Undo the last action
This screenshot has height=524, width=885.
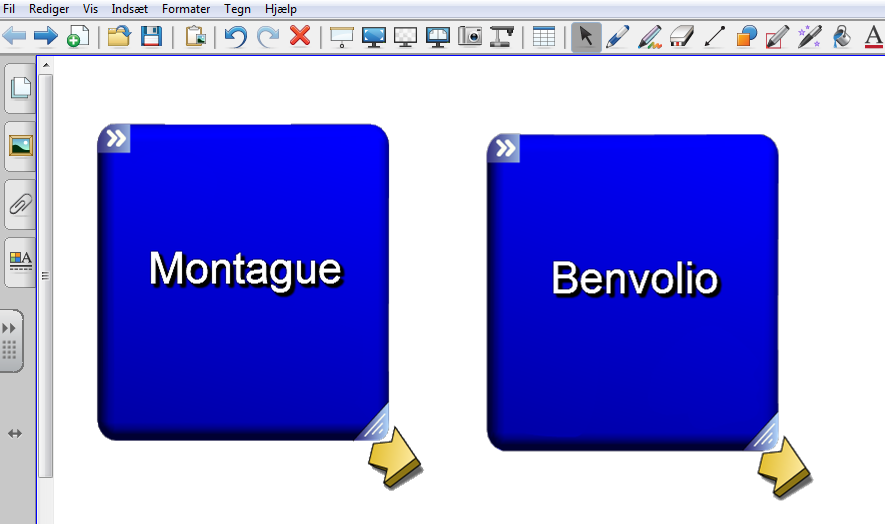pyautogui.click(x=236, y=37)
